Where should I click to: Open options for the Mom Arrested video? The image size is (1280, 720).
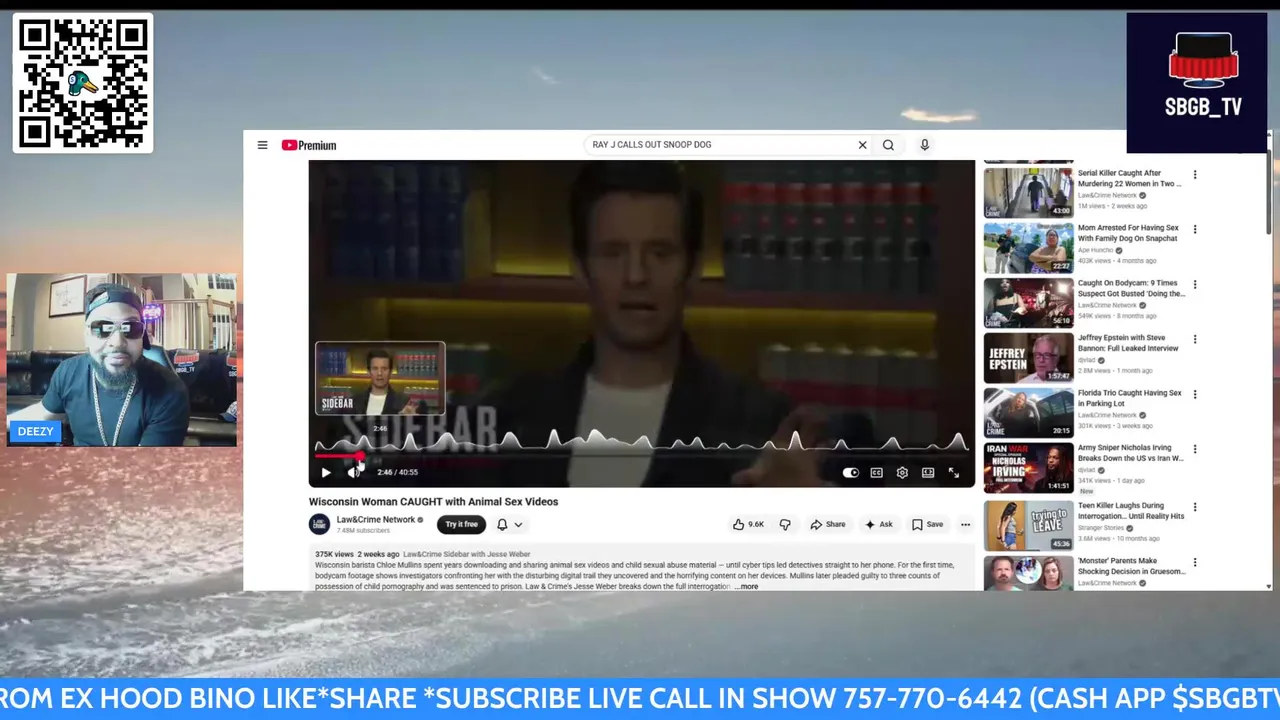pyautogui.click(x=1194, y=230)
